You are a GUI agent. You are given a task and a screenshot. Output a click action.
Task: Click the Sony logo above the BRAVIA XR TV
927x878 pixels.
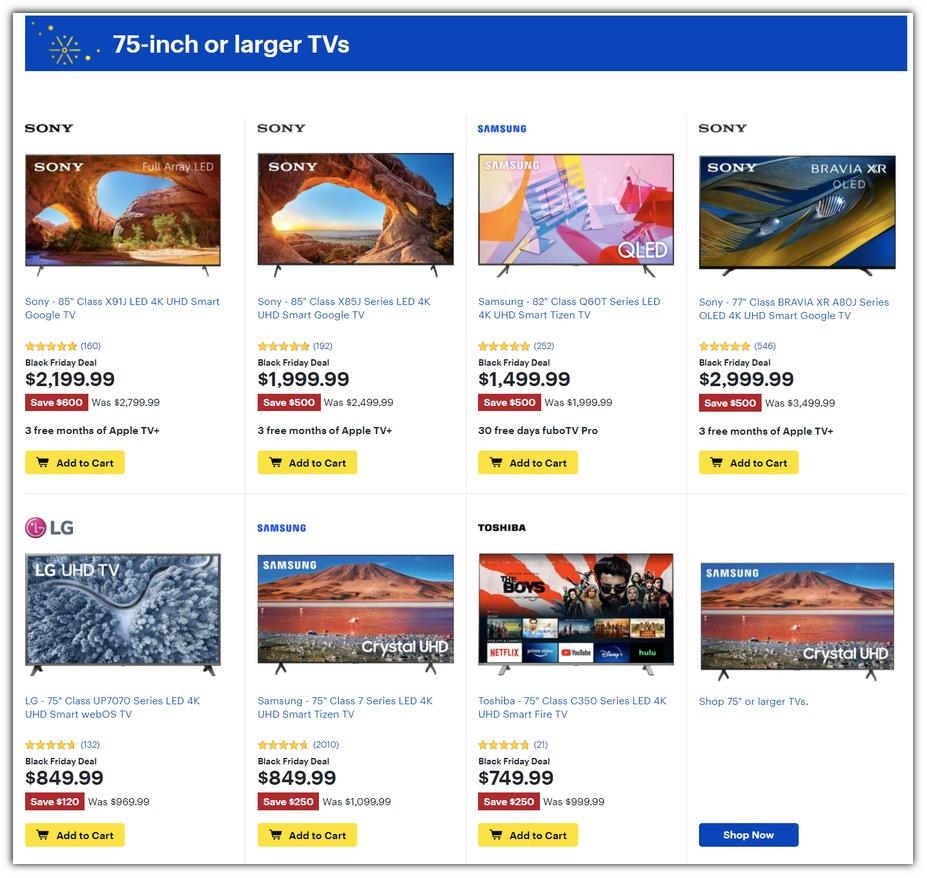pos(722,128)
